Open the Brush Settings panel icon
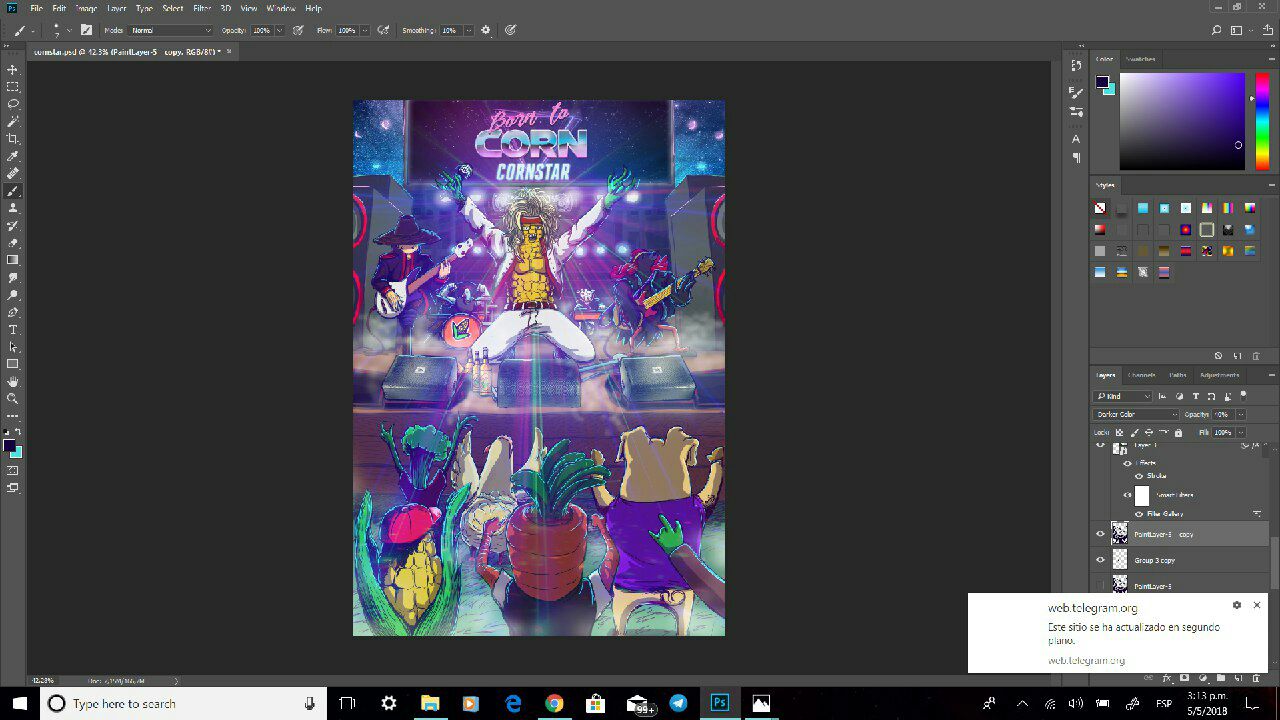Screen dimensions: 1280x720 pos(1076,92)
